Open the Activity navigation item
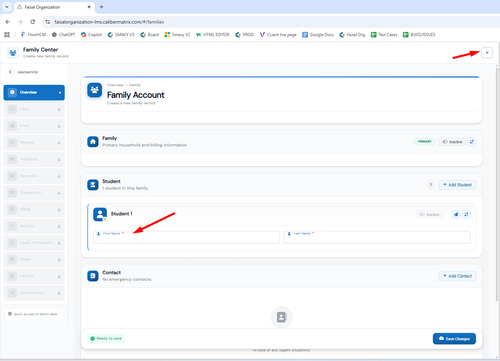The image size is (500, 361). pos(34,226)
